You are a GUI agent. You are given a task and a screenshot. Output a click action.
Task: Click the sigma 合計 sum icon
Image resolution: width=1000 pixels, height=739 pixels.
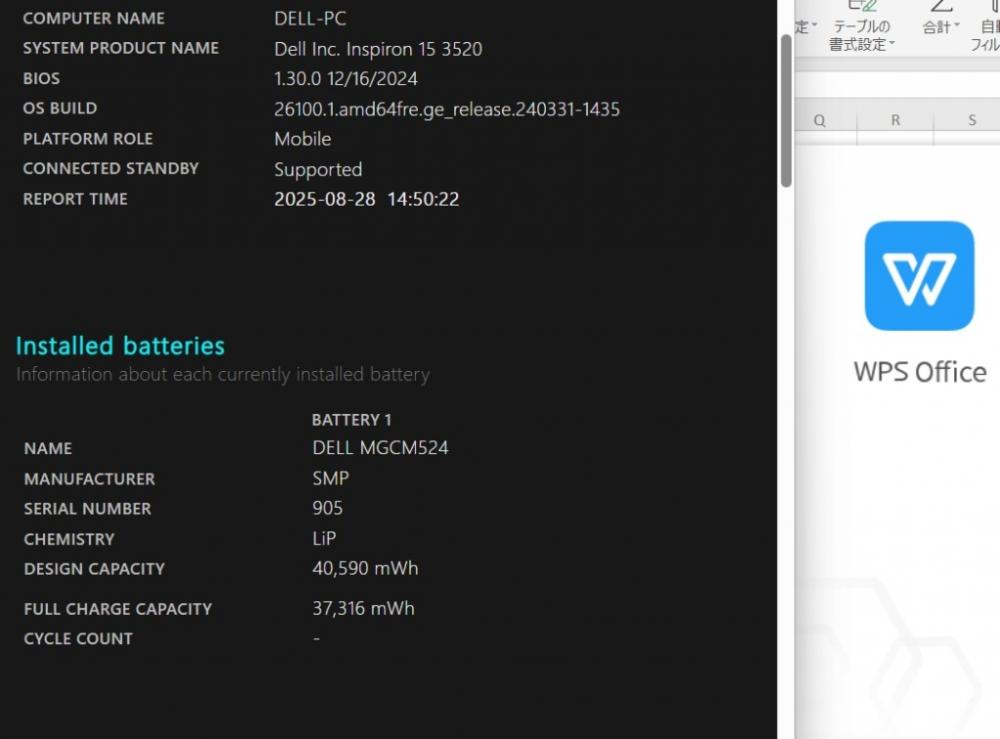[x=941, y=6]
